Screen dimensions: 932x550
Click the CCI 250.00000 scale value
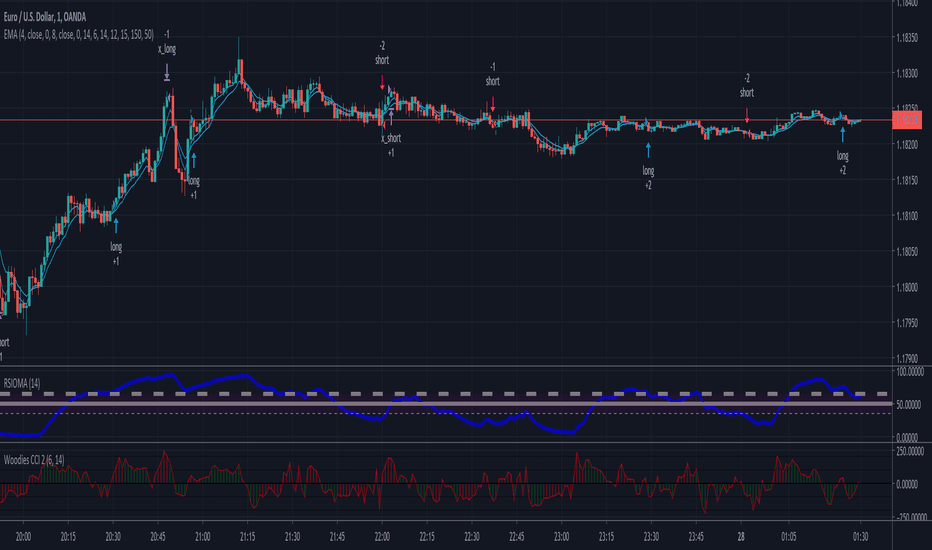(x=910, y=451)
